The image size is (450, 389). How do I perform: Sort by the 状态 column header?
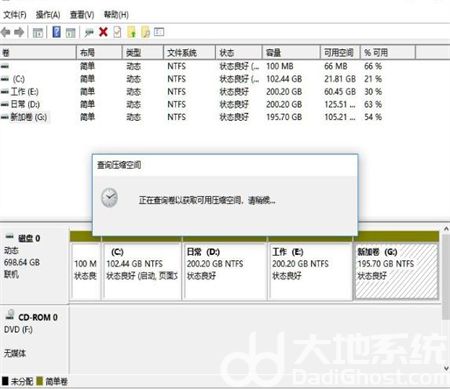(239, 53)
